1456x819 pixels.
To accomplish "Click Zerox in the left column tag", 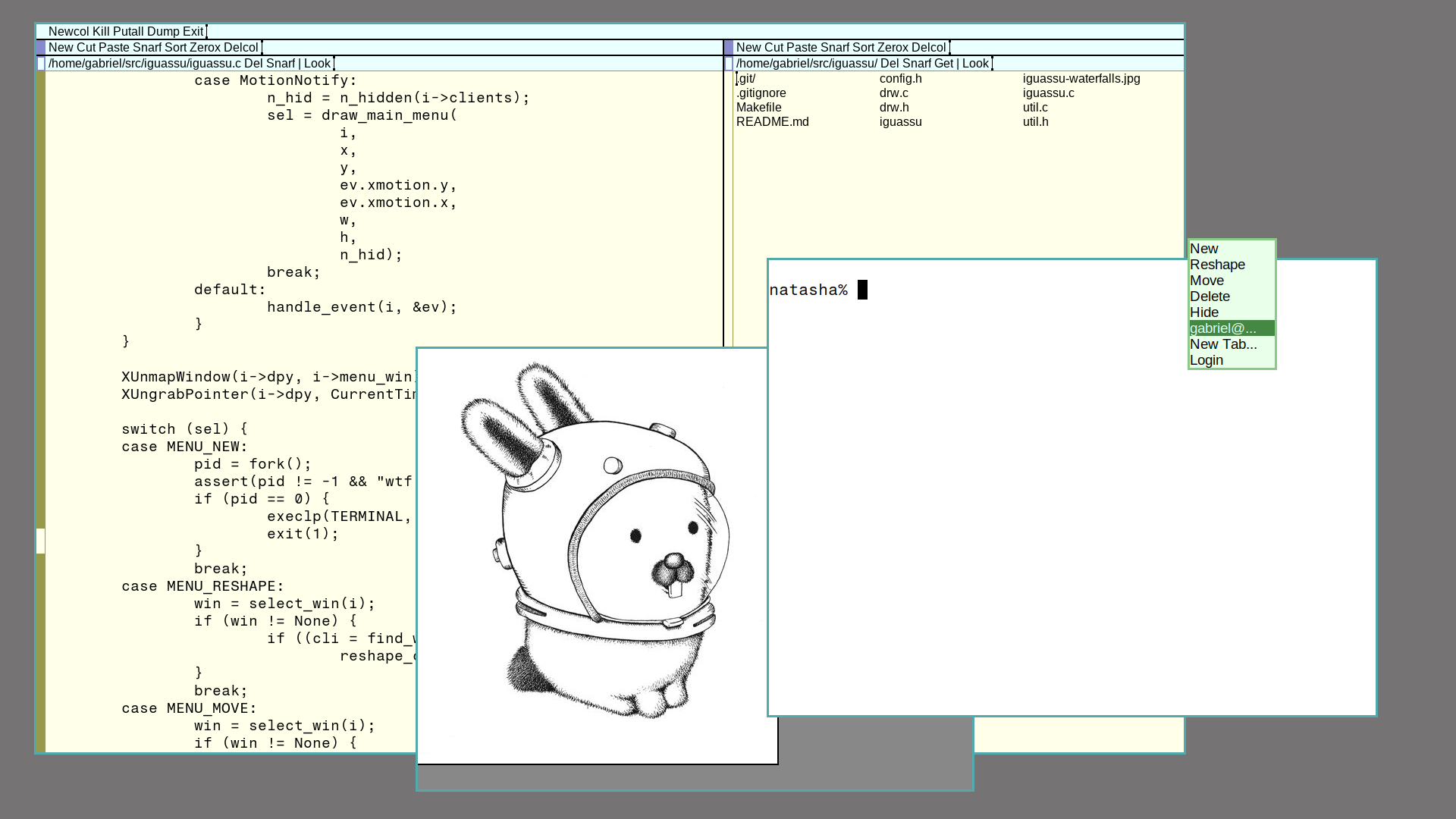I will (x=205, y=48).
